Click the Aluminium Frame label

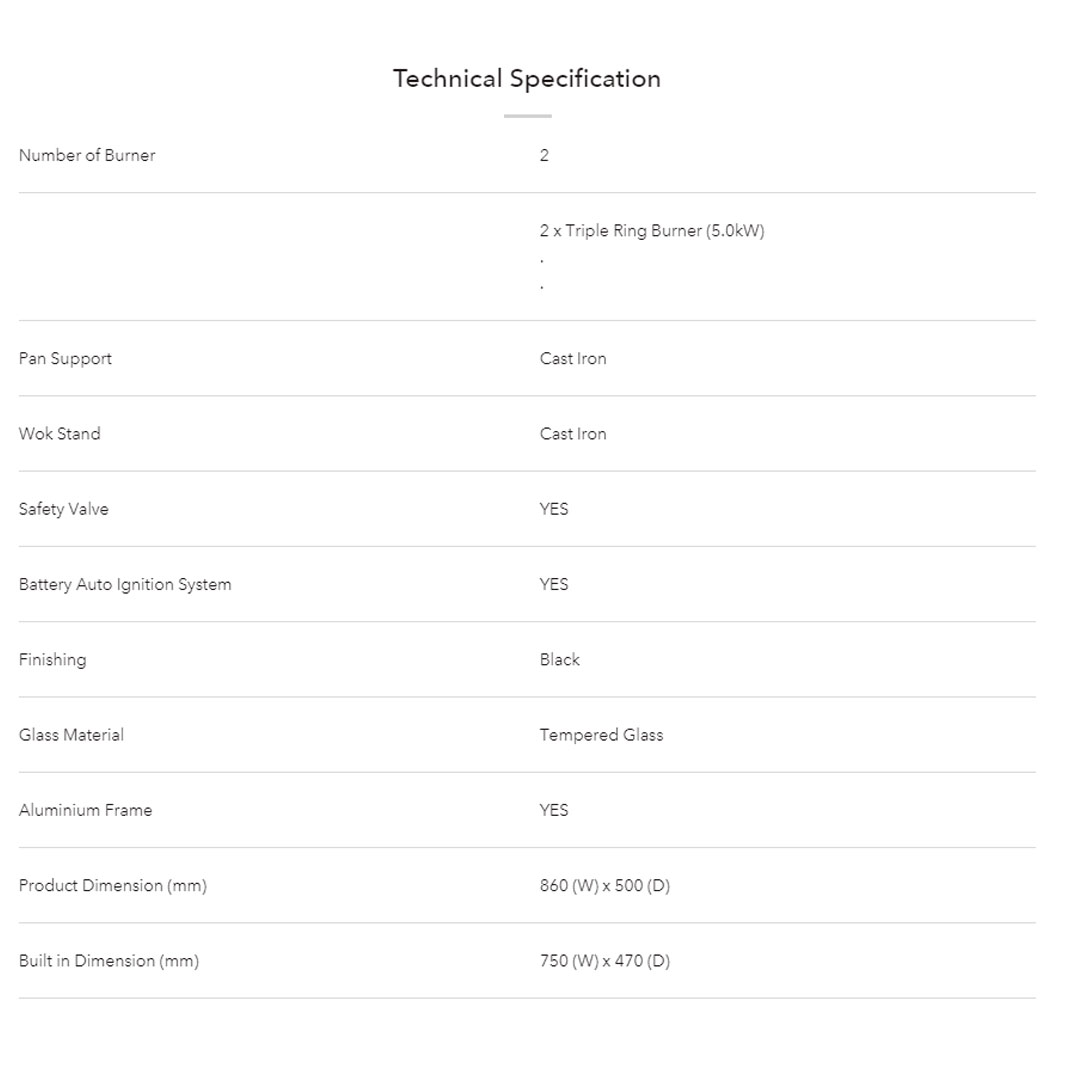(85, 810)
